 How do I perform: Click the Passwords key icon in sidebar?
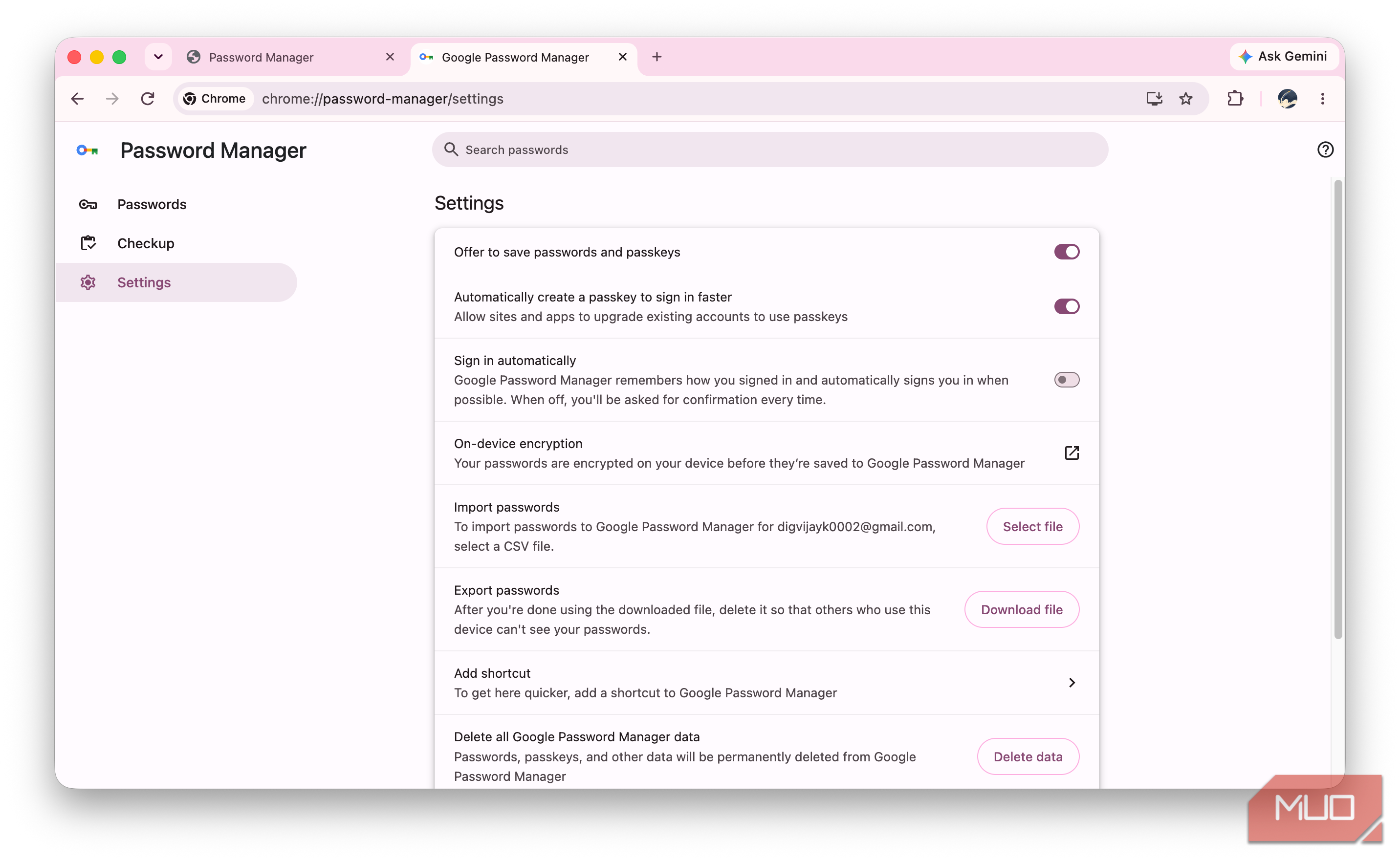pos(87,204)
